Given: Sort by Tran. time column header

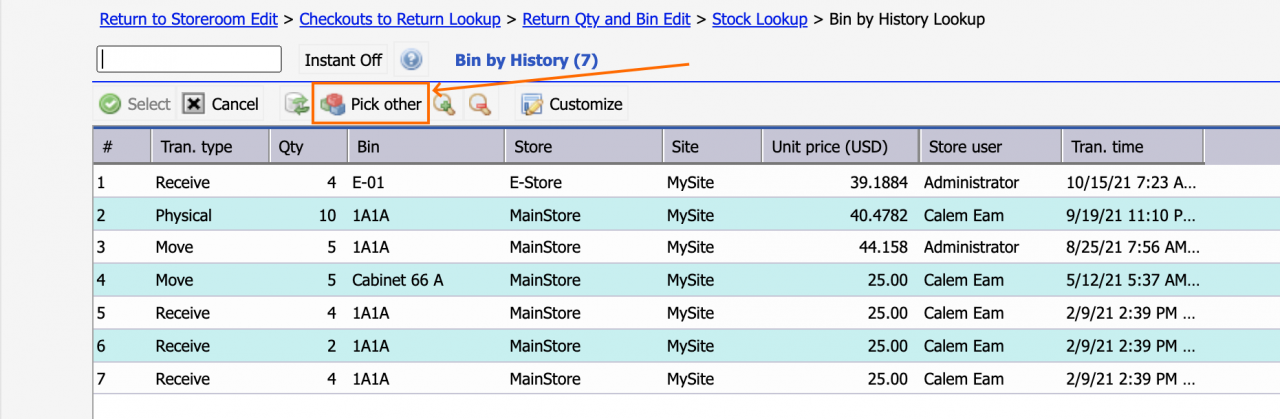Looking at the screenshot, I should pyautogui.click(x=1132, y=147).
